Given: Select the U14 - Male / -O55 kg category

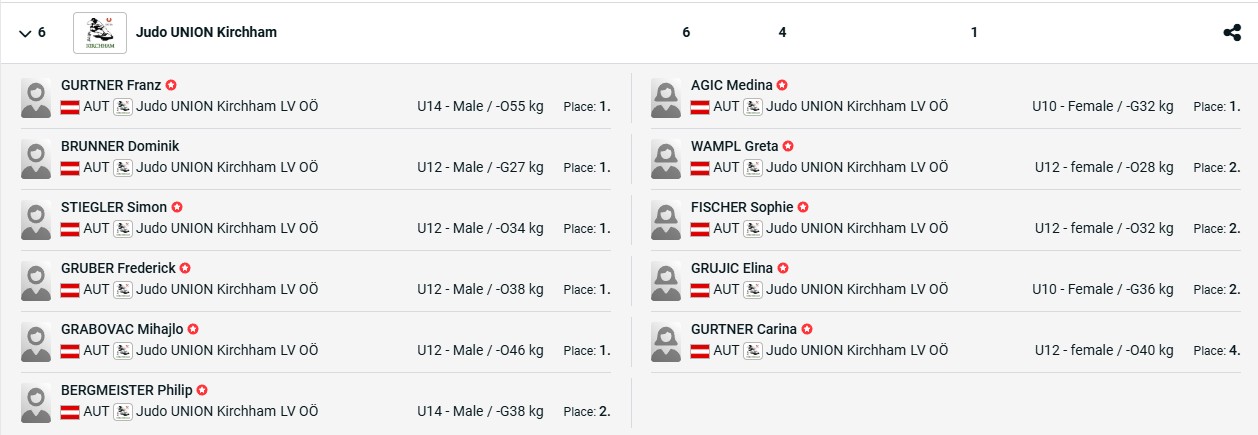Looking at the screenshot, I should [x=480, y=106].
